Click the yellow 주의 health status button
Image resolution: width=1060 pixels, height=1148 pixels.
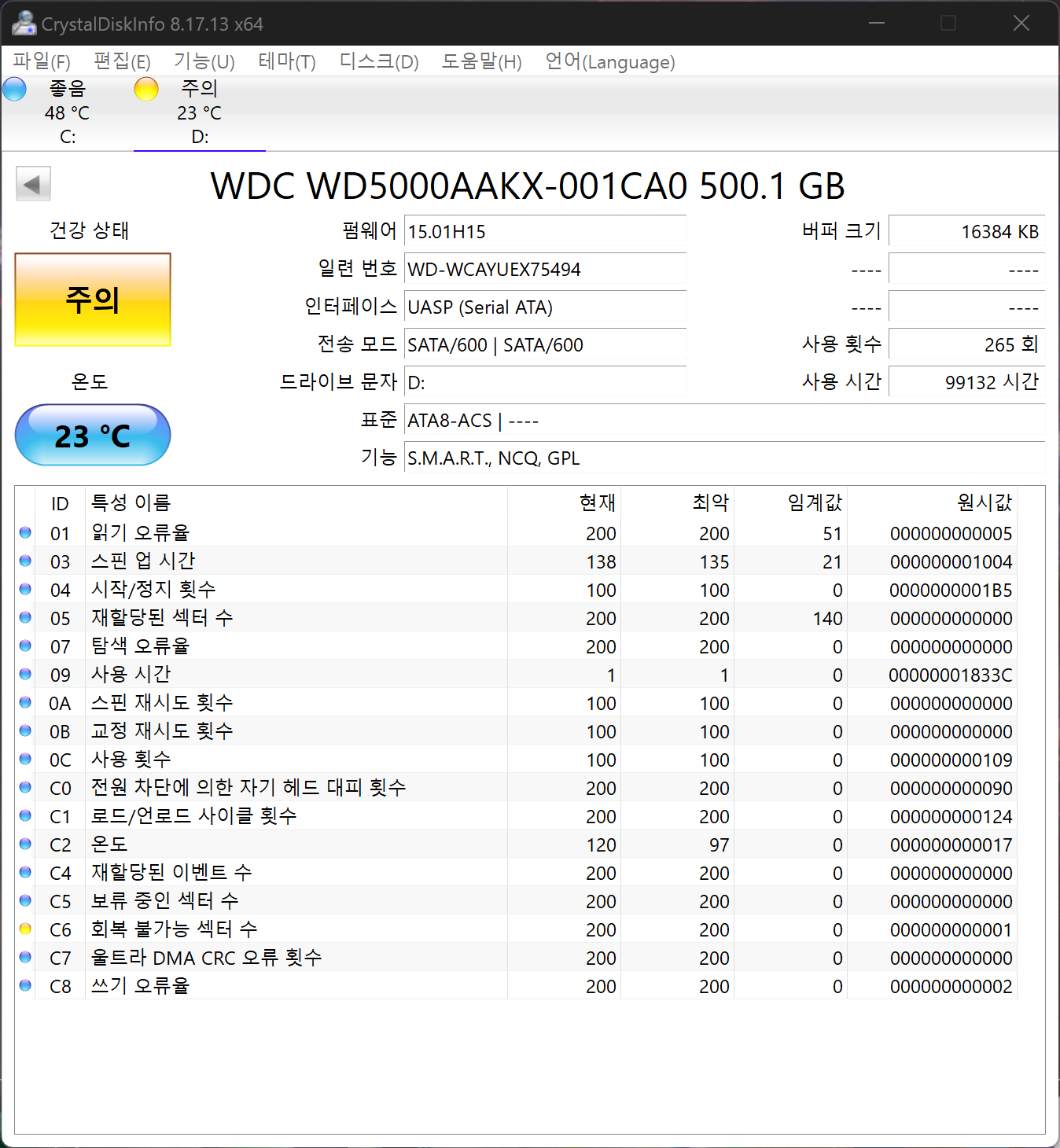(93, 300)
